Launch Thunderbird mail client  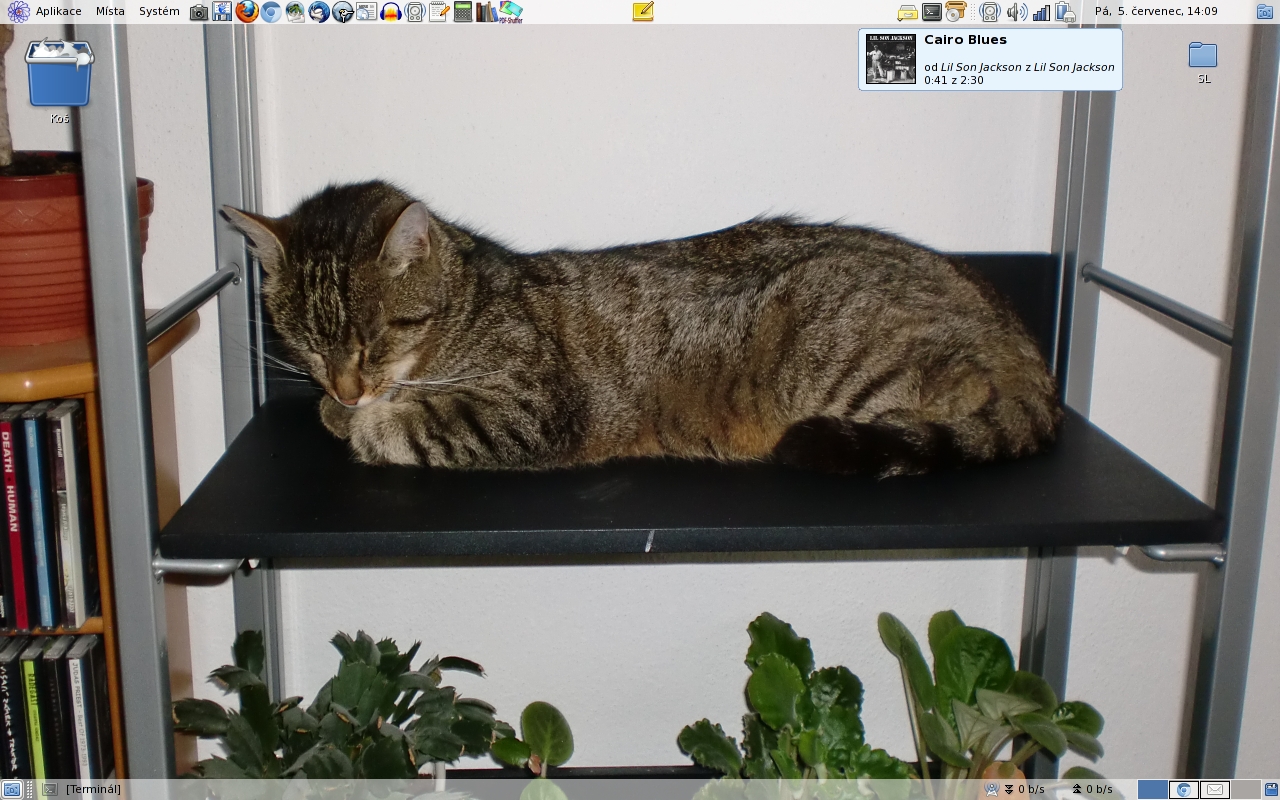(319, 12)
